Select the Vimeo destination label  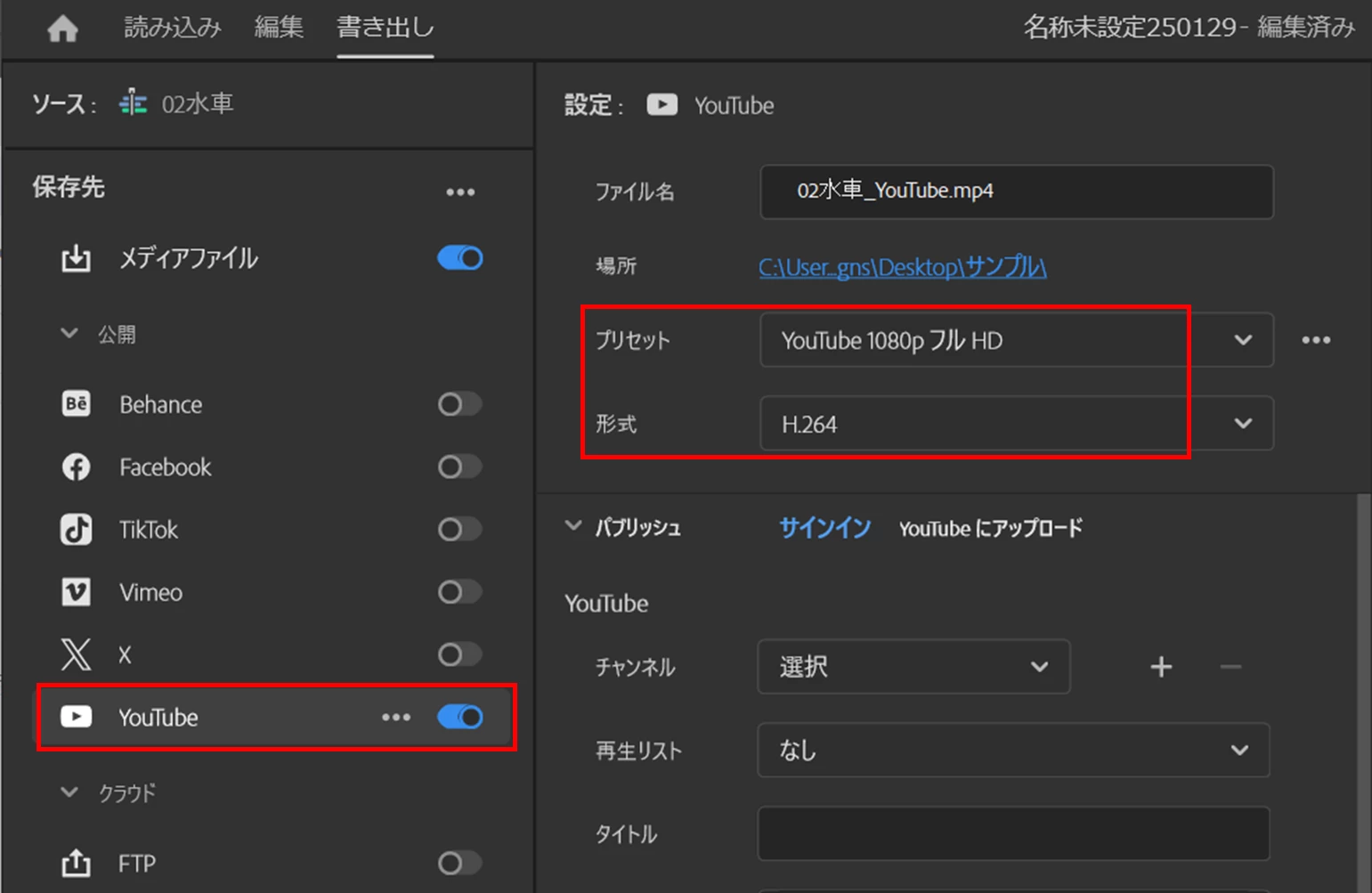pyautogui.click(x=150, y=592)
